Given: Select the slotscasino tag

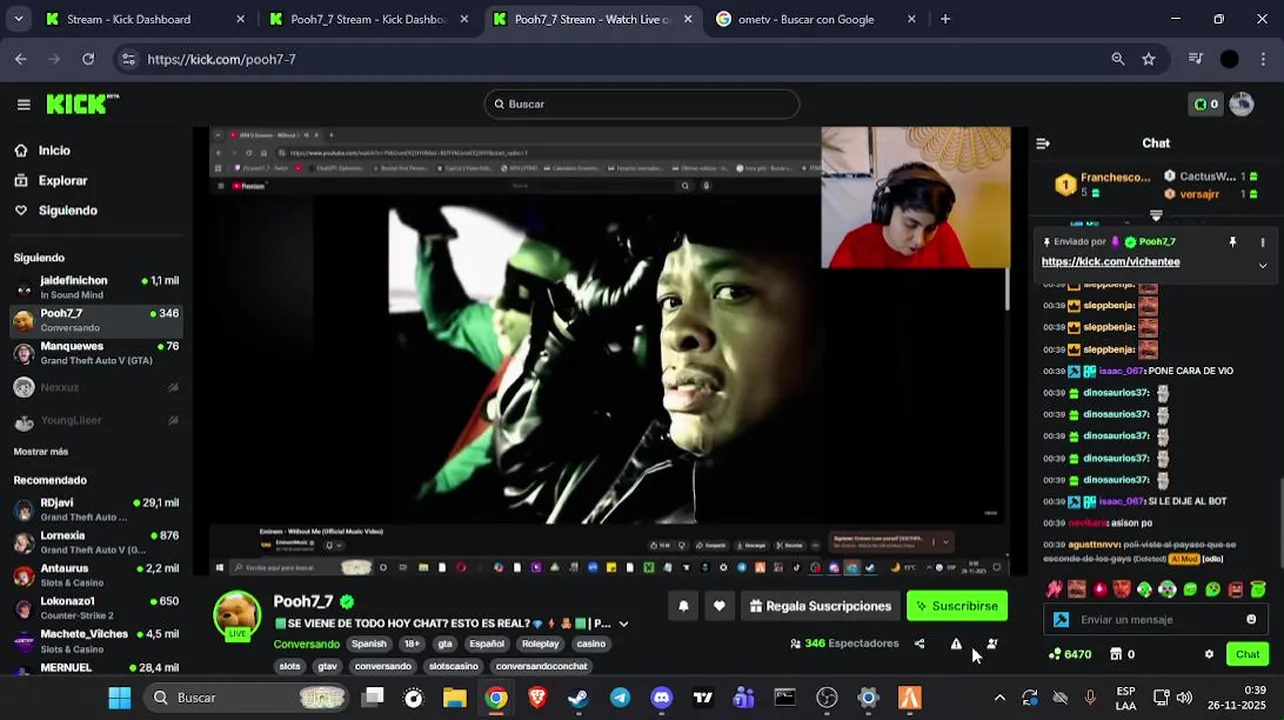Looking at the screenshot, I should click(454, 666).
